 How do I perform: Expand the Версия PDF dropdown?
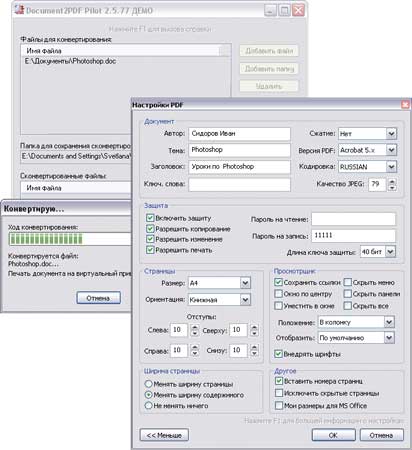391,150
